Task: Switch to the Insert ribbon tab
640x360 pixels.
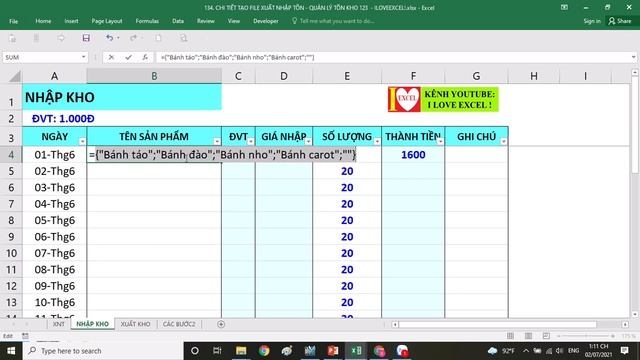Action: tap(71, 21)
